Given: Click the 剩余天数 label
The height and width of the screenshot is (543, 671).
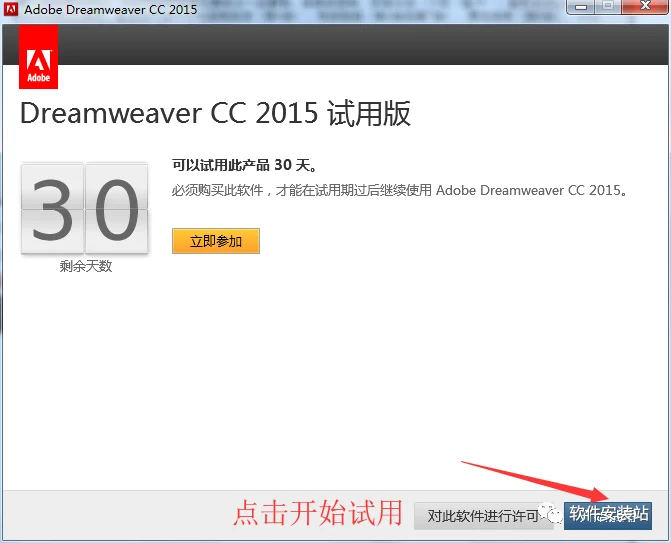Looking at the screenshot, I should 86,266.
